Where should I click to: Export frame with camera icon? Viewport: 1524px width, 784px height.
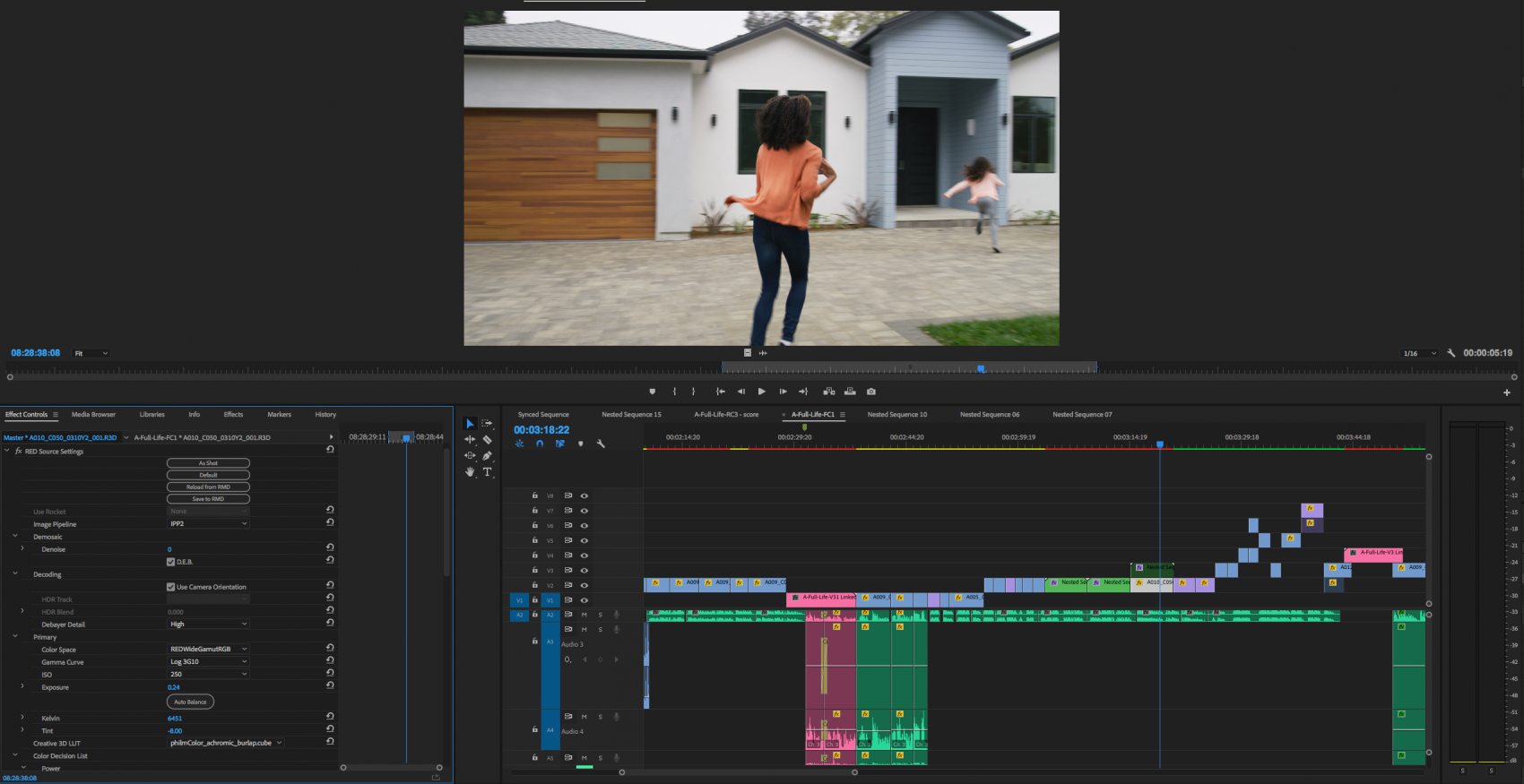coord(871,392)
